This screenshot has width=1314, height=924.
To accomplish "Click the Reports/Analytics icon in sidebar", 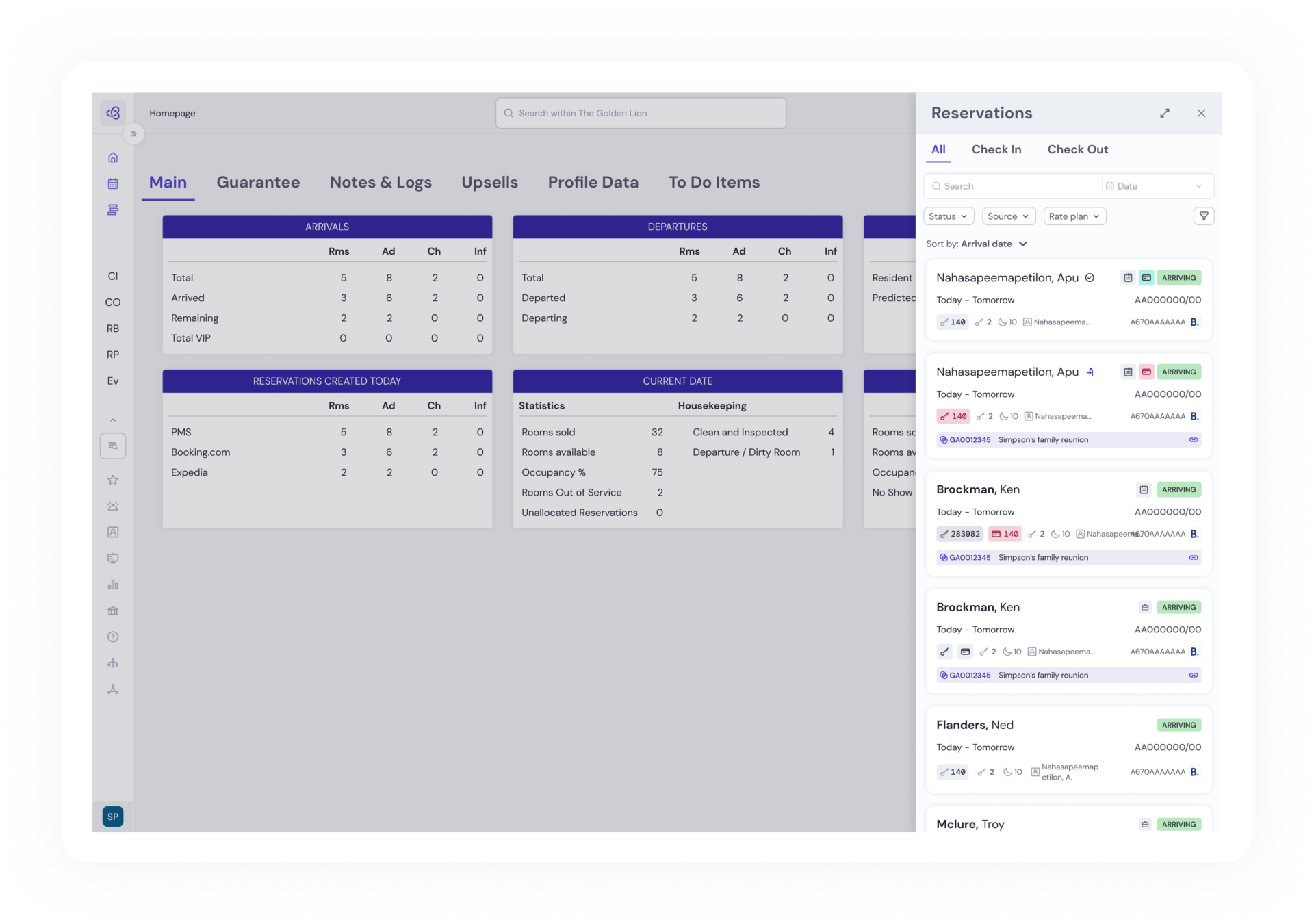I will coord(113,583).
